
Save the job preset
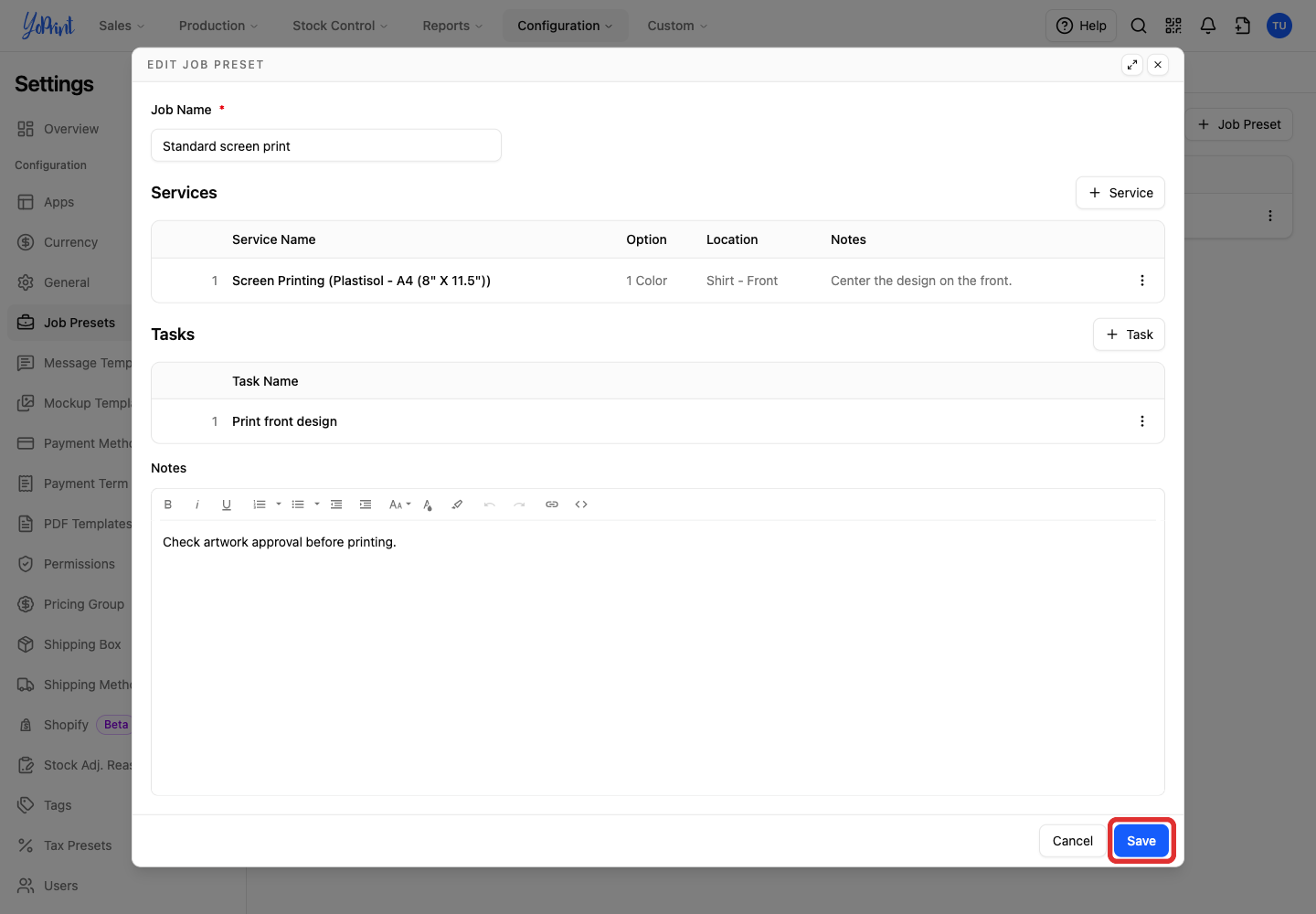click(1141, 841)
